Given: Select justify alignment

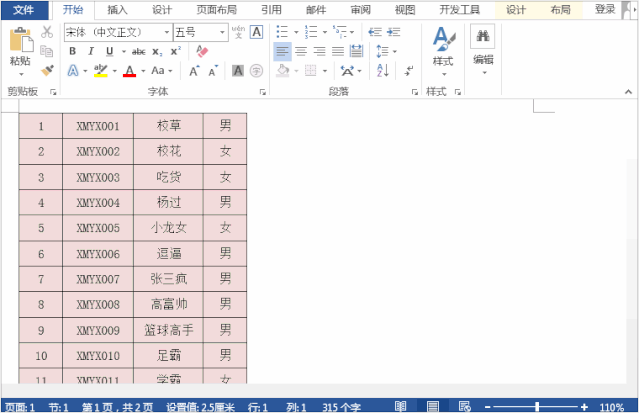Looking at the screenshot, I should coord(338,51).
